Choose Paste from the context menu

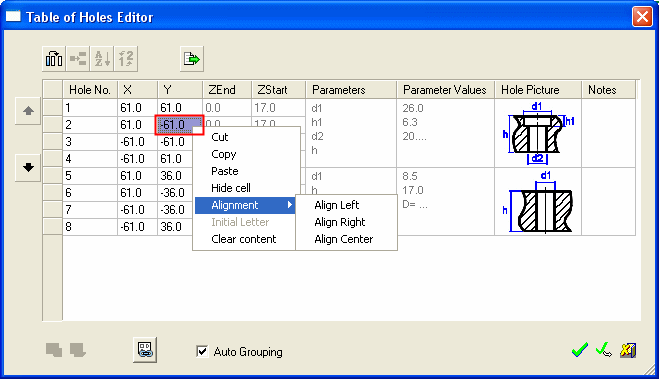click(225, 171)
